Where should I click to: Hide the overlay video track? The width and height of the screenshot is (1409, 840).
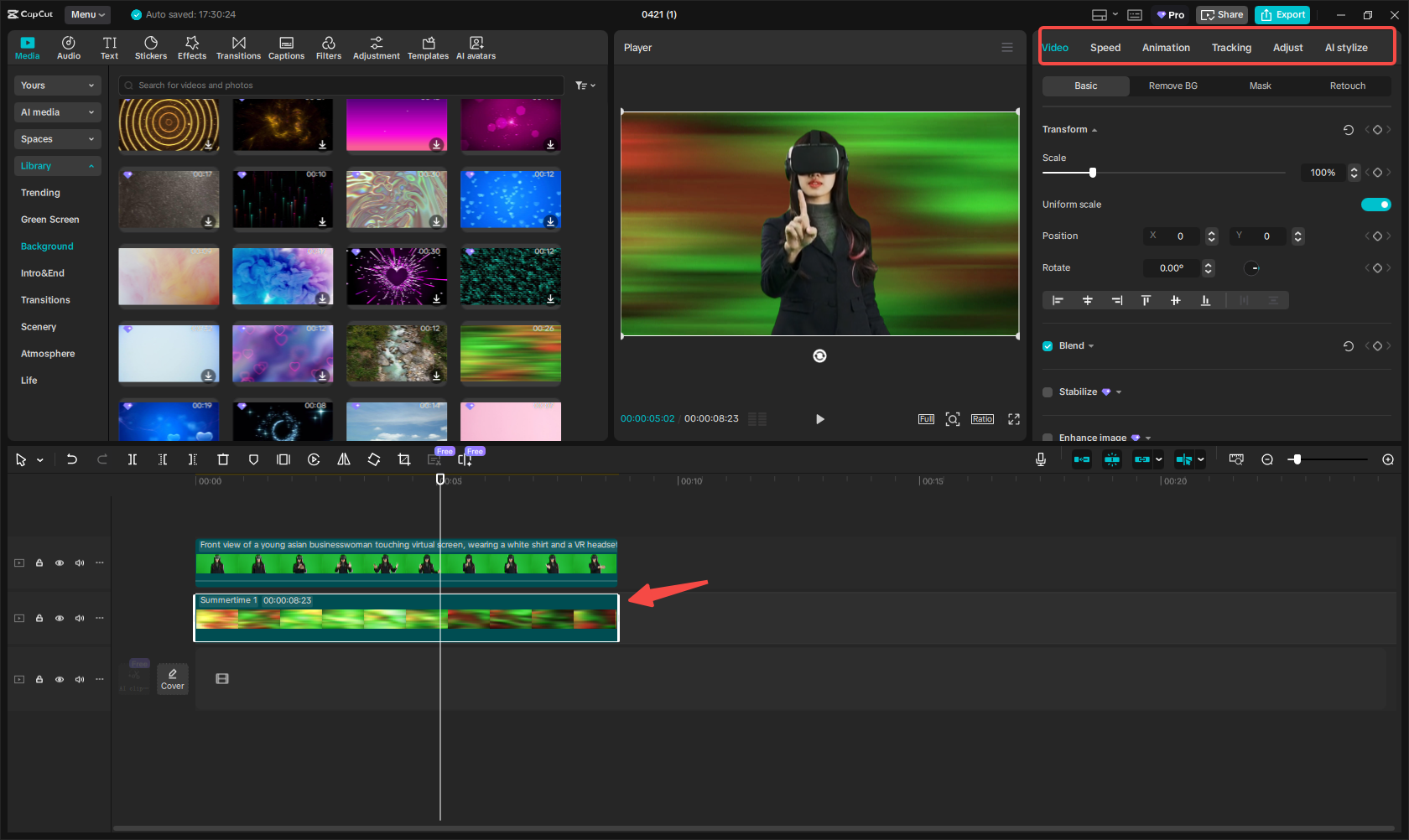60,563
